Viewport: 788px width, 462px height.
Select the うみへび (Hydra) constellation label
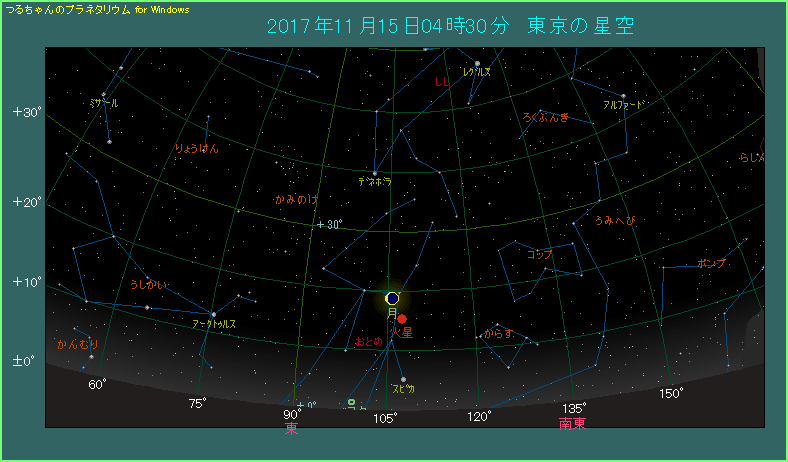[x=615, y=220]
